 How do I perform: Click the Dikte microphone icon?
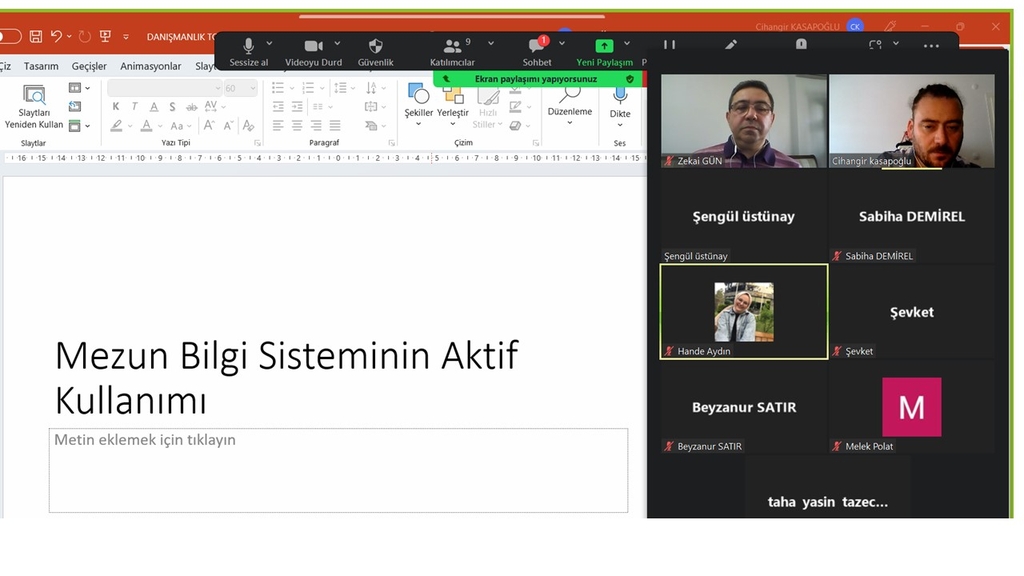click(620, 95)
